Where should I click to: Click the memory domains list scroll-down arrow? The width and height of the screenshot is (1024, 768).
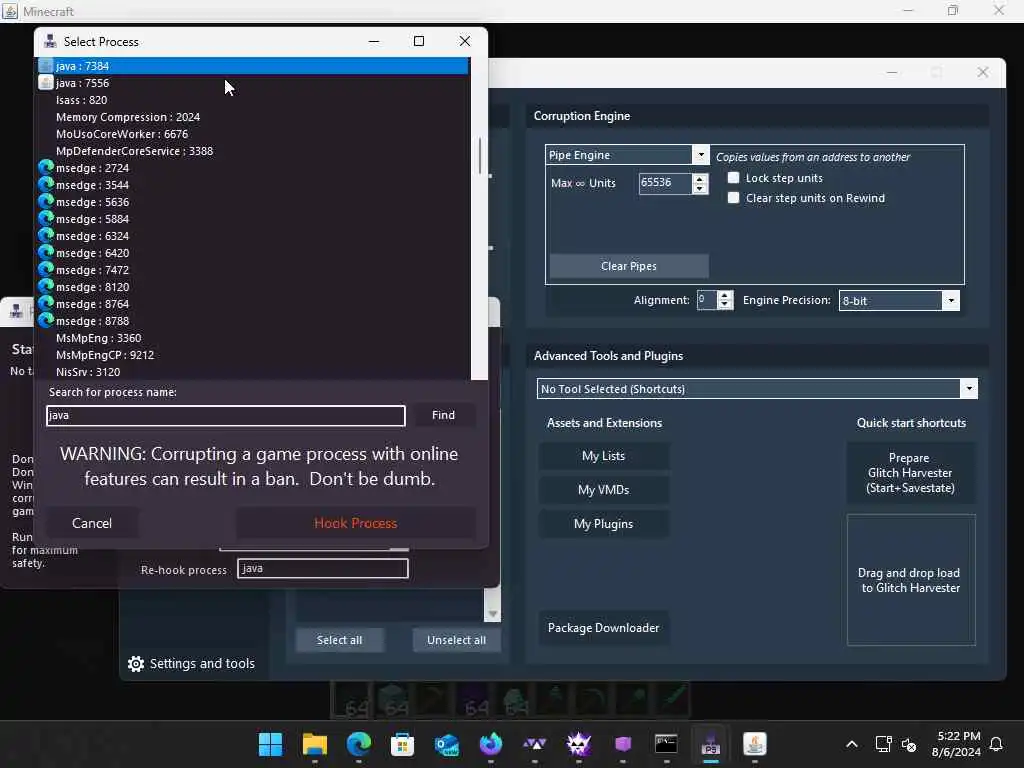(492, 614)
